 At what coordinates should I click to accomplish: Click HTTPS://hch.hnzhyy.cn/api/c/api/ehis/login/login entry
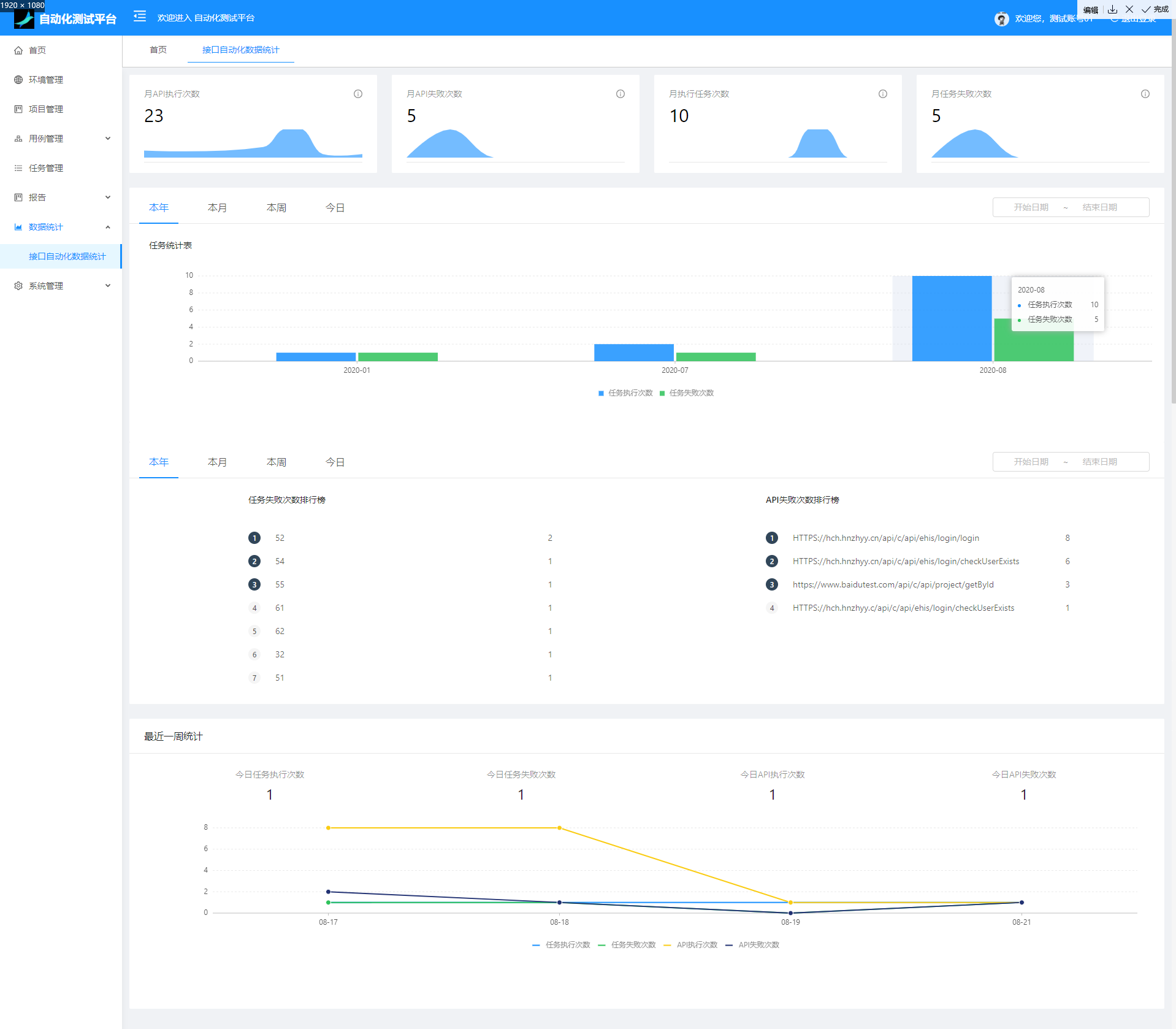(x=885, y=538)
